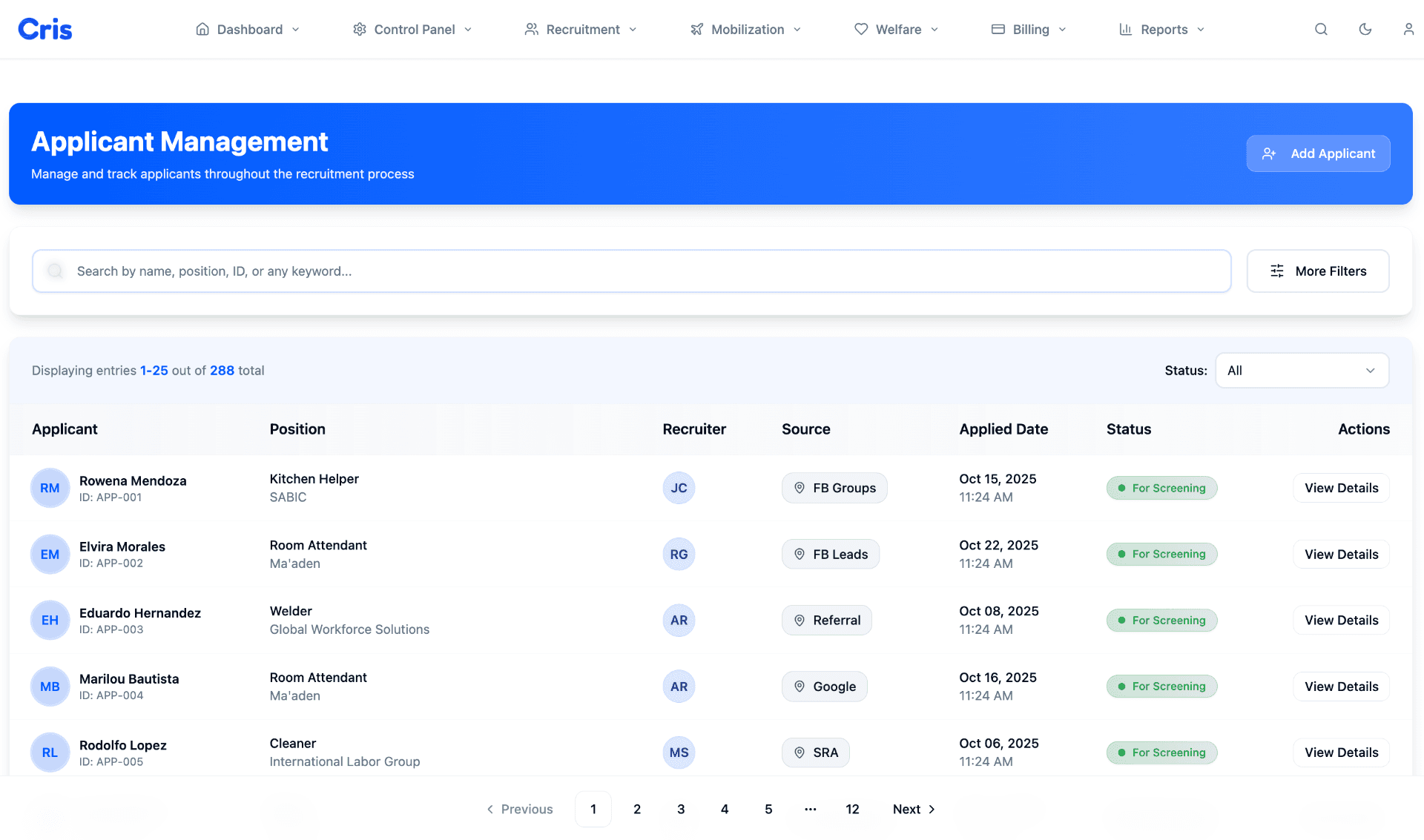Expand the Reports menu chevron
Image resolution: width=1424 pixels, height=840 pixels.
click(x=1201, y=30)
